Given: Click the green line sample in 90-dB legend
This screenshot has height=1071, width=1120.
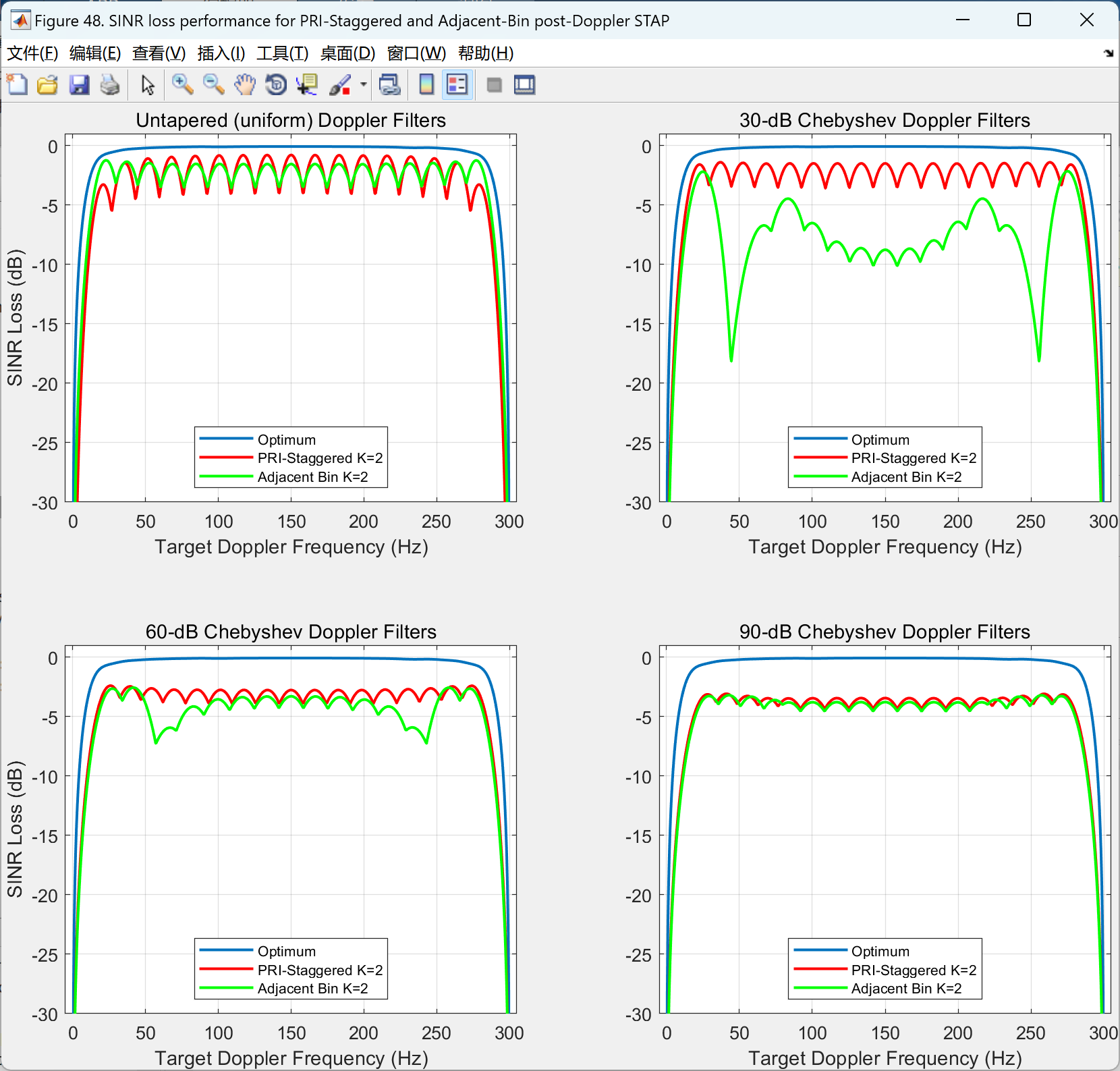Looking at the screenshot, I should pyautogui.click(x=820, y=988).
